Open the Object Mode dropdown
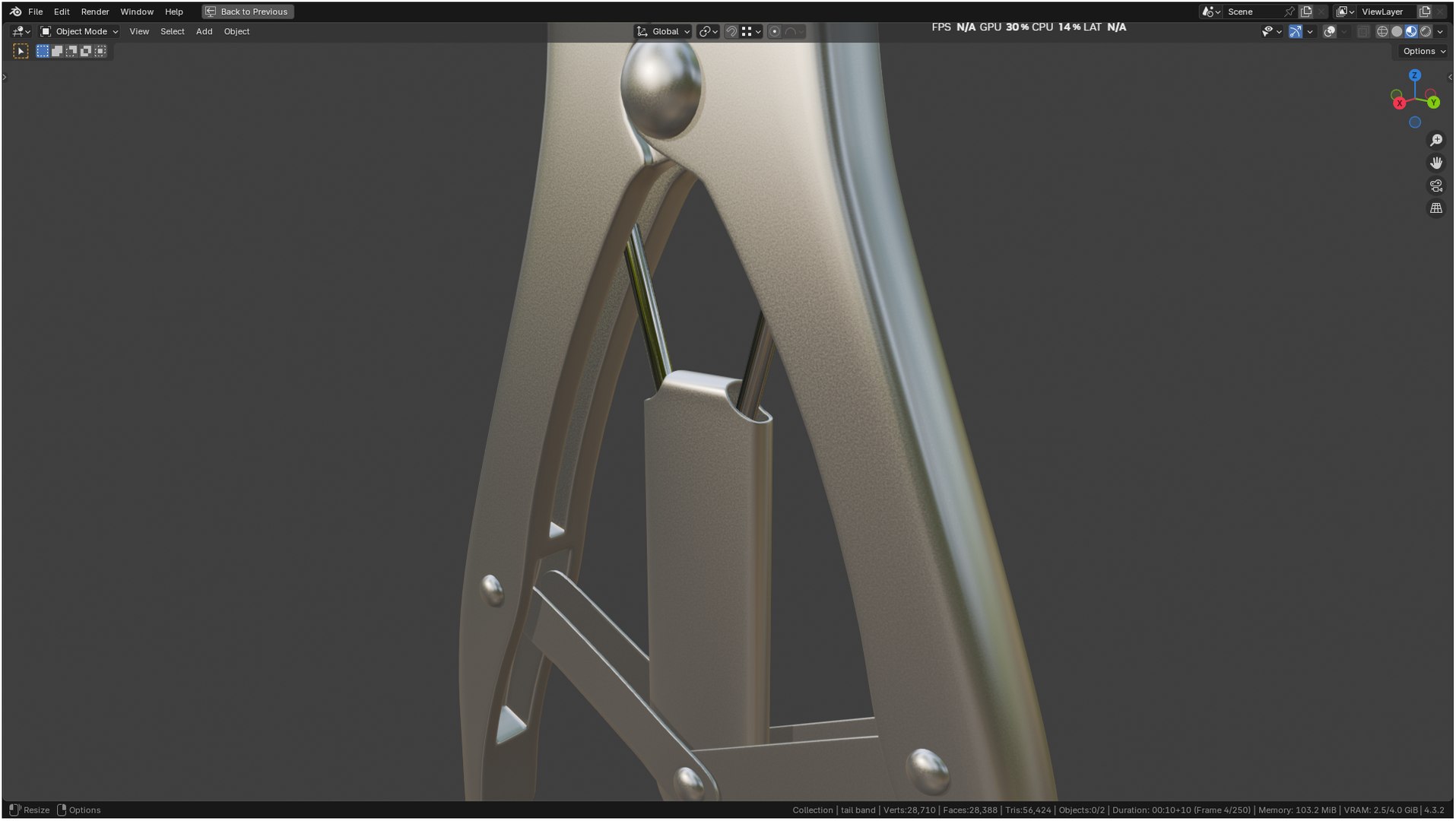This screenshot has height=821, width=1456. 79,31
